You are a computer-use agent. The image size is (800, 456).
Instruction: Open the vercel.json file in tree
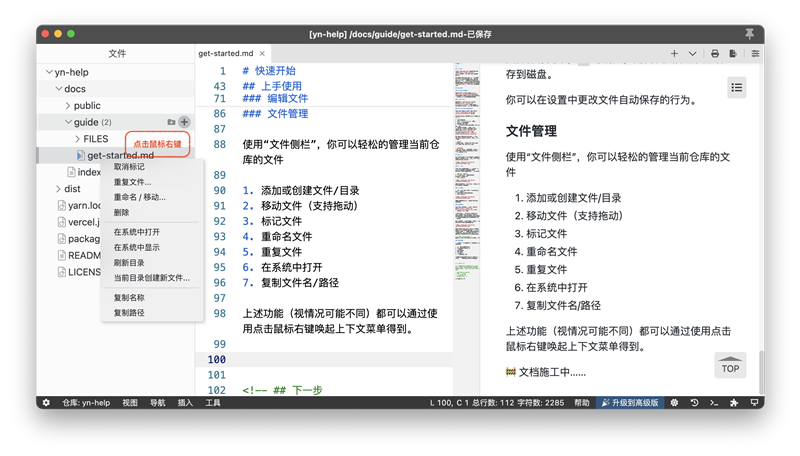pos(79,222)
